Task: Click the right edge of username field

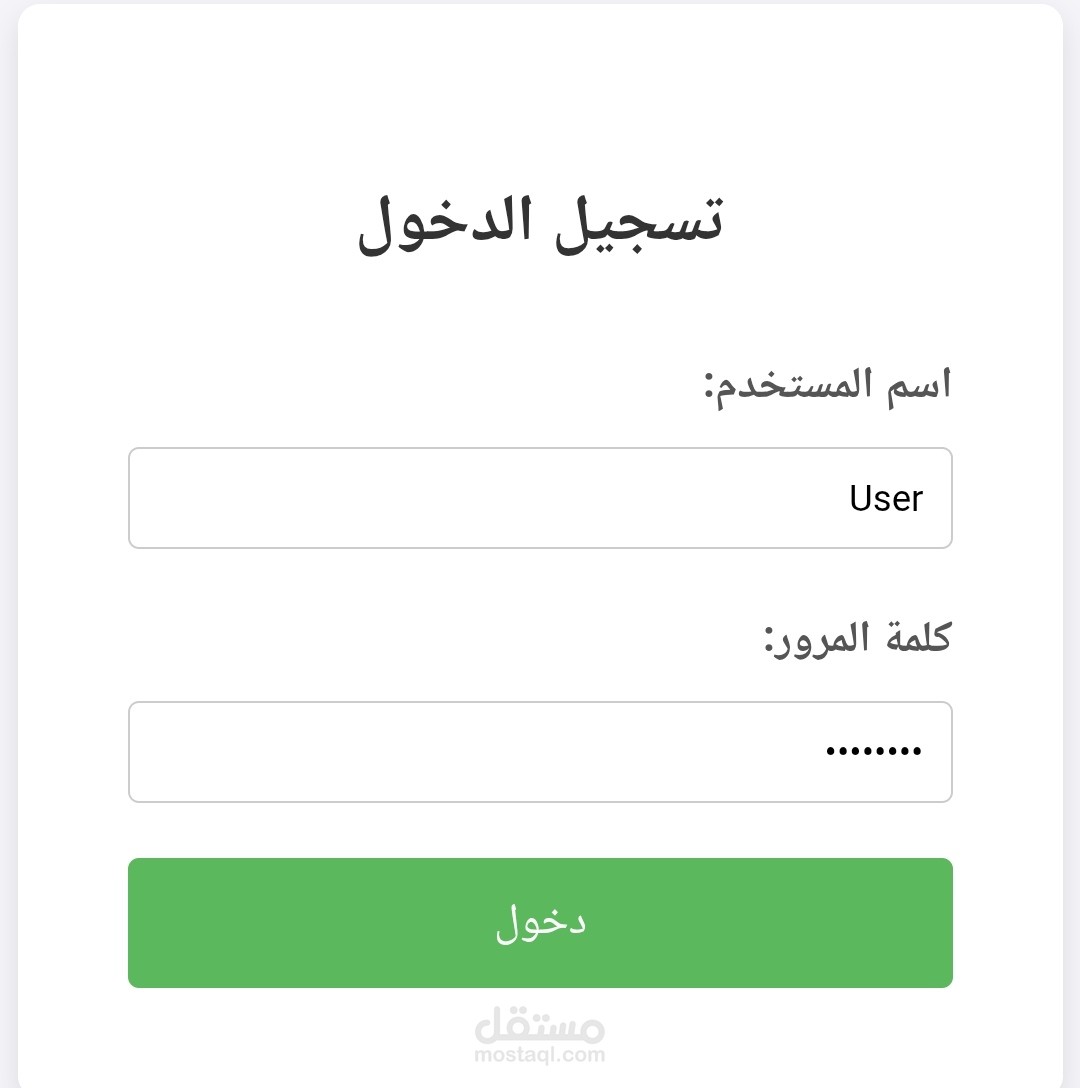Action: click(x=940, y=498)
